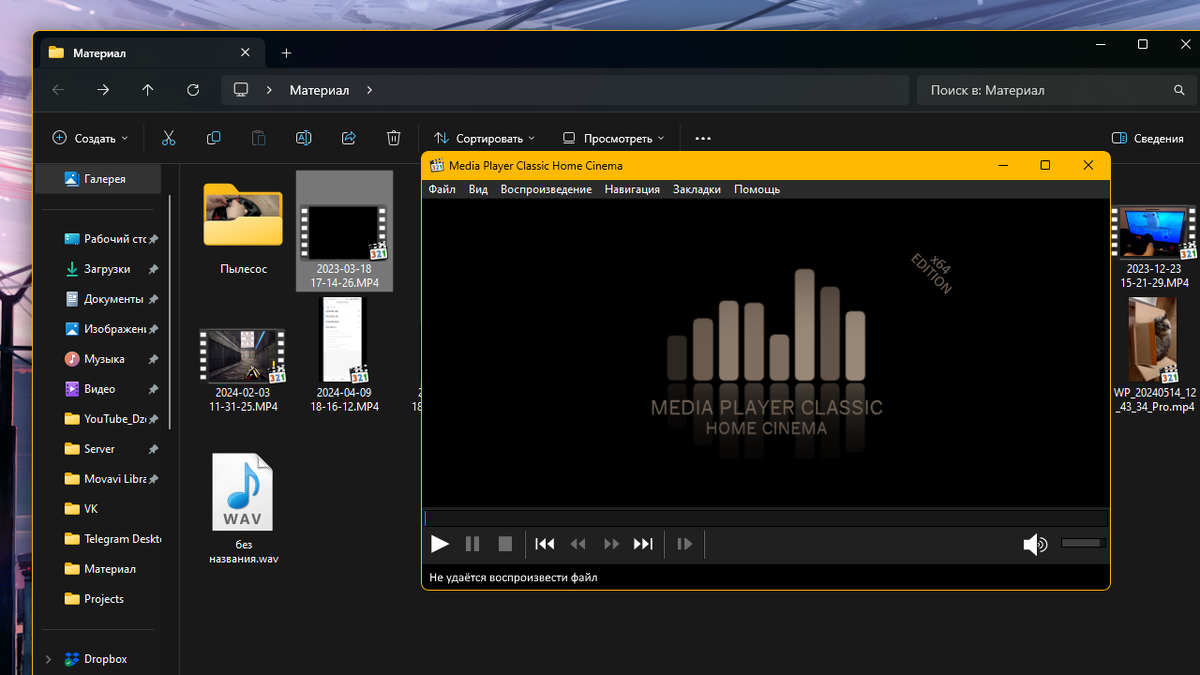
Task: Decrease playback speed with rewind button
Action: point(578,544)
